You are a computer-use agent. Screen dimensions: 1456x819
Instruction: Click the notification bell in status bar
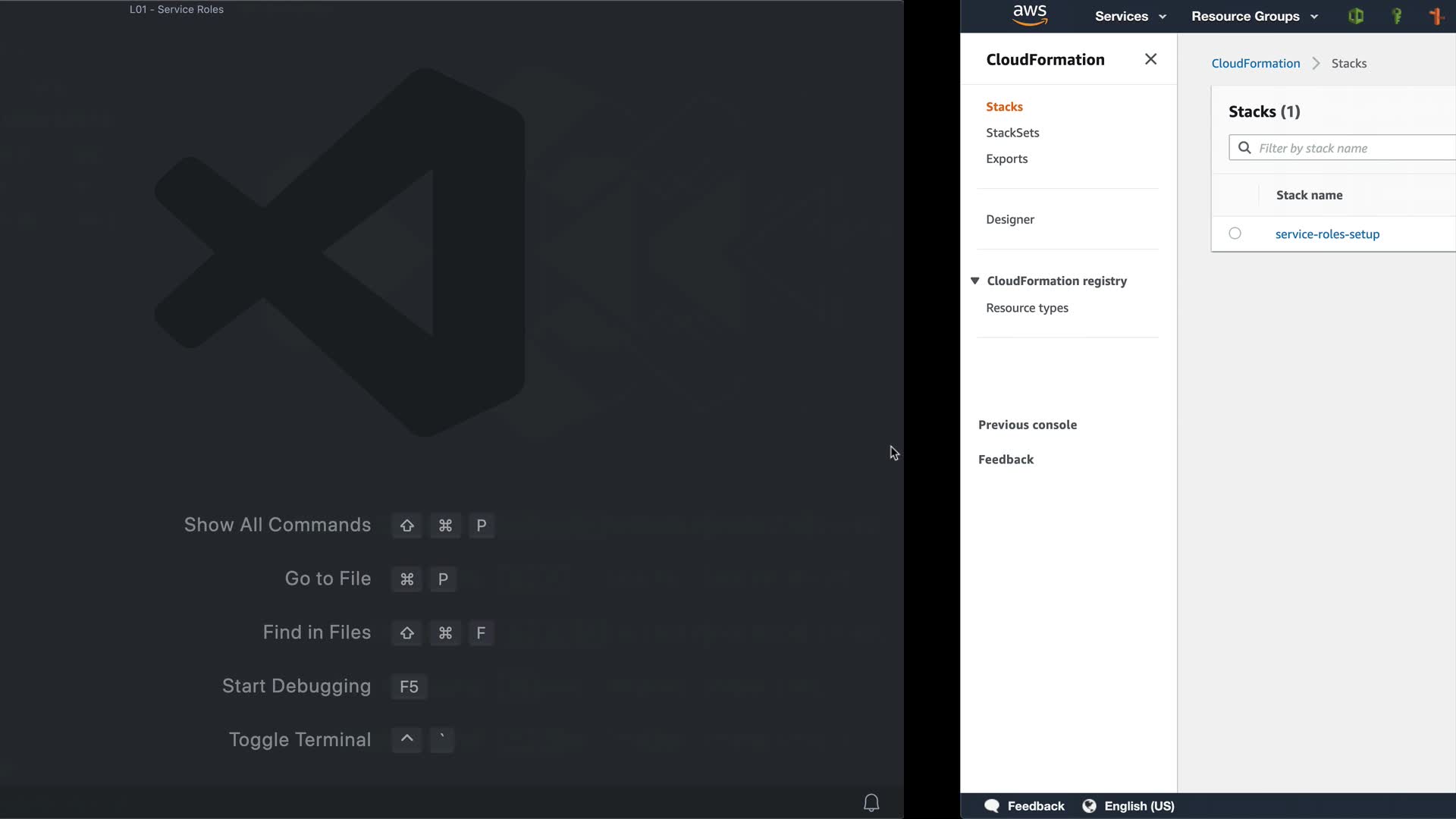pyautogui.click(x=871, y=802)
